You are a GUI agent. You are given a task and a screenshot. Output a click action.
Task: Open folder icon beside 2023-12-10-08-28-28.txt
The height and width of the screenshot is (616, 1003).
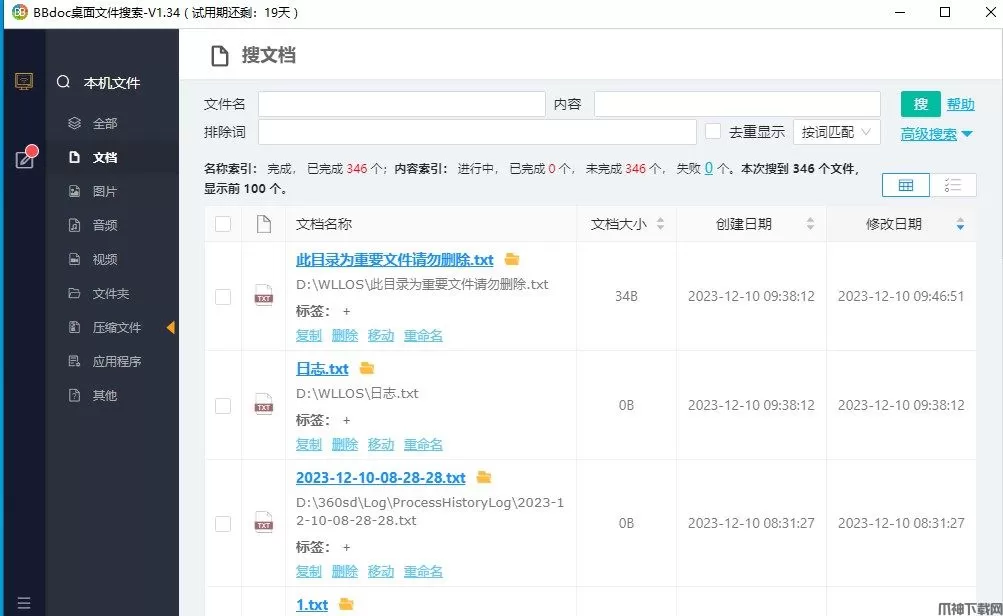coord(484,477)
